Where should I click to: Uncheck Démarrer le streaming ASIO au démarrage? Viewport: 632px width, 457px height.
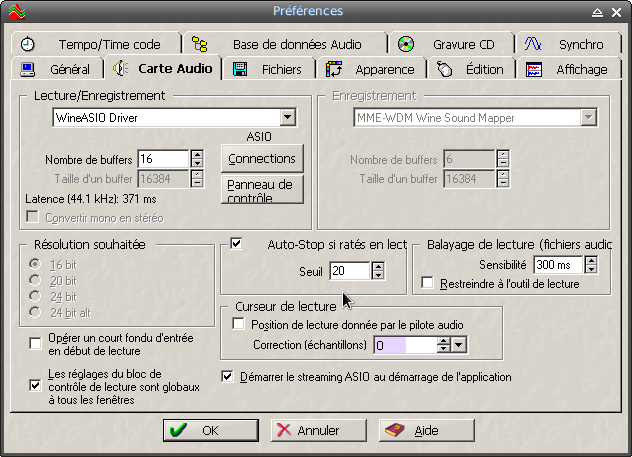228,377
